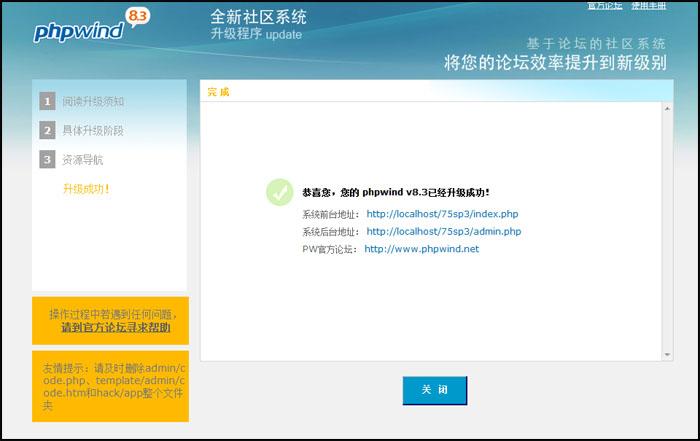Click step number 3 badge

pyautogui.click(x=47, y=159)
